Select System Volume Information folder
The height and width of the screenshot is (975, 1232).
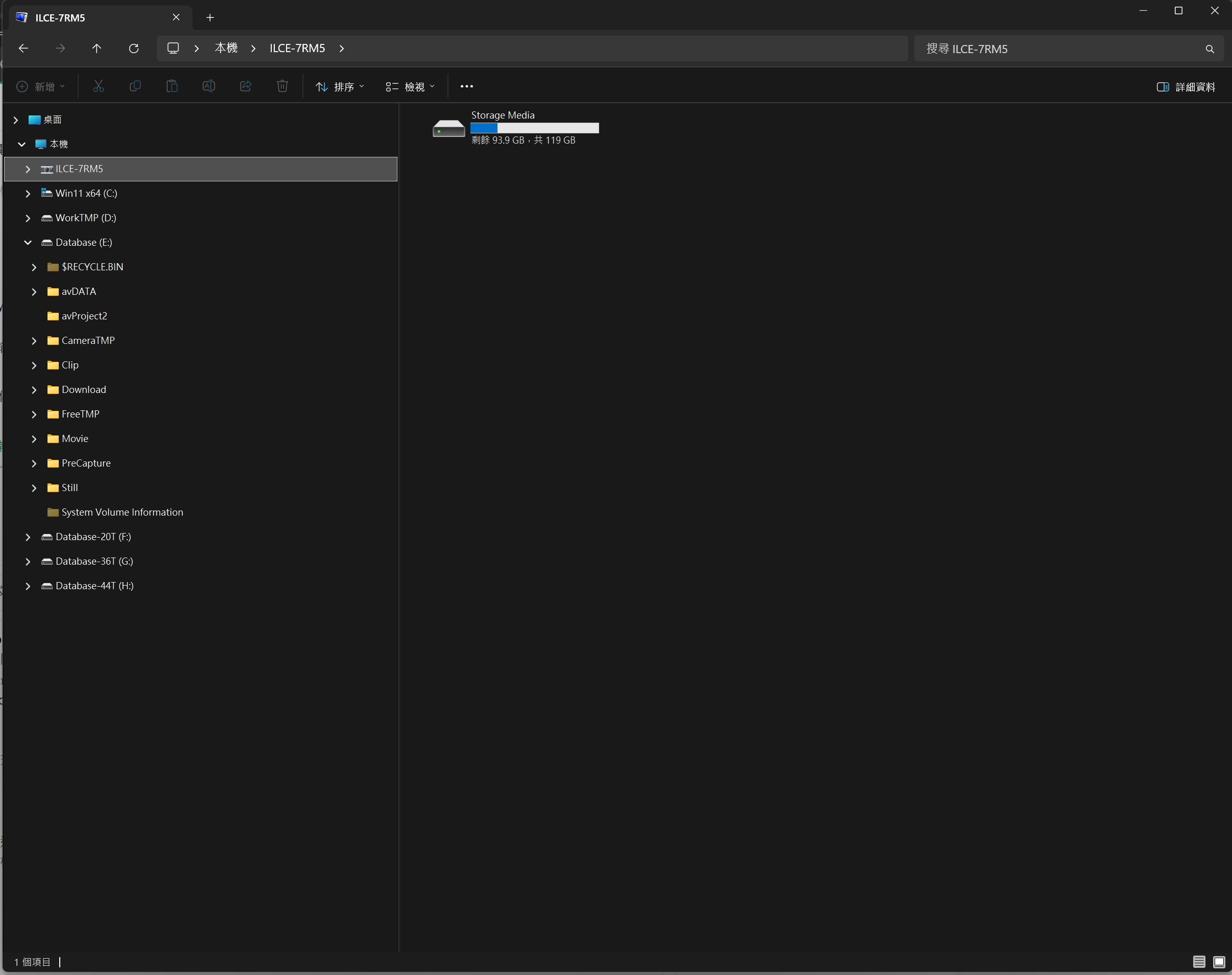tap(122, 513)
